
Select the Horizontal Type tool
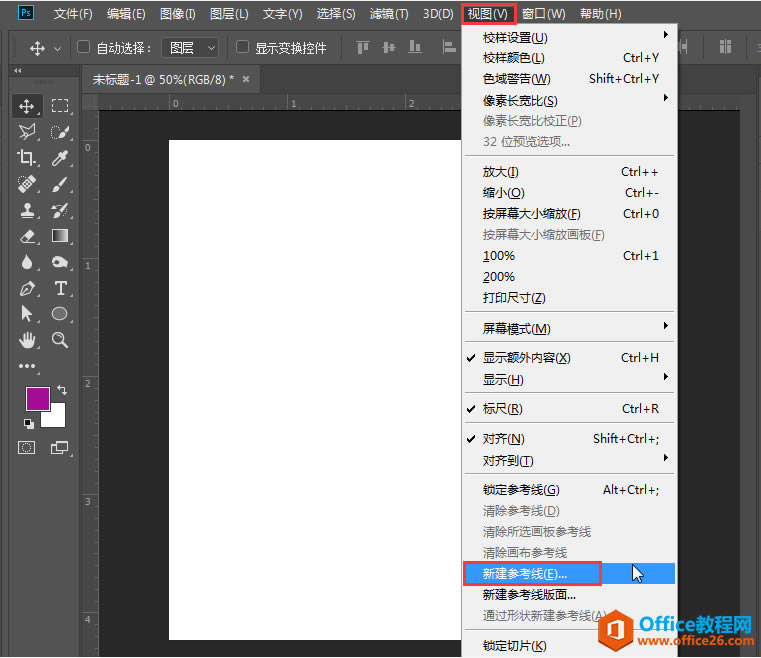click(60, 288)
